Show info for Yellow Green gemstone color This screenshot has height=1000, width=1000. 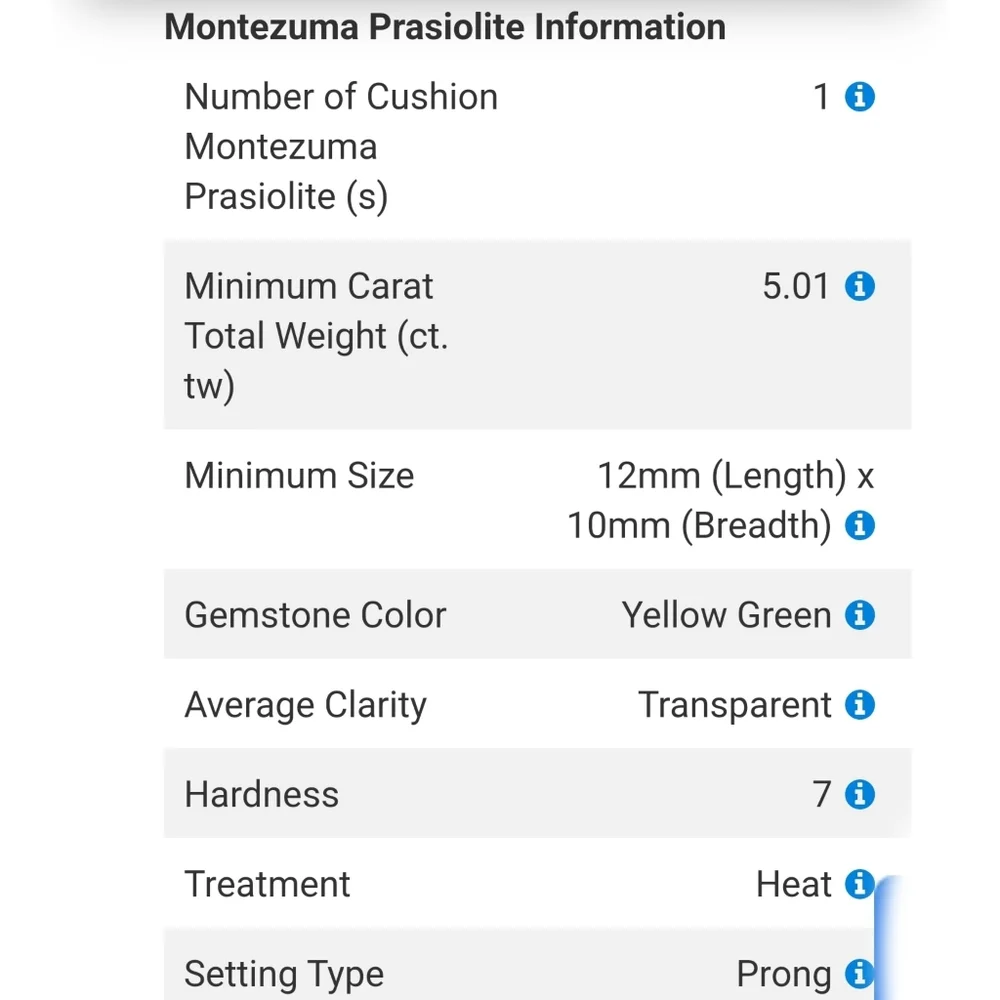click(860, 615)
